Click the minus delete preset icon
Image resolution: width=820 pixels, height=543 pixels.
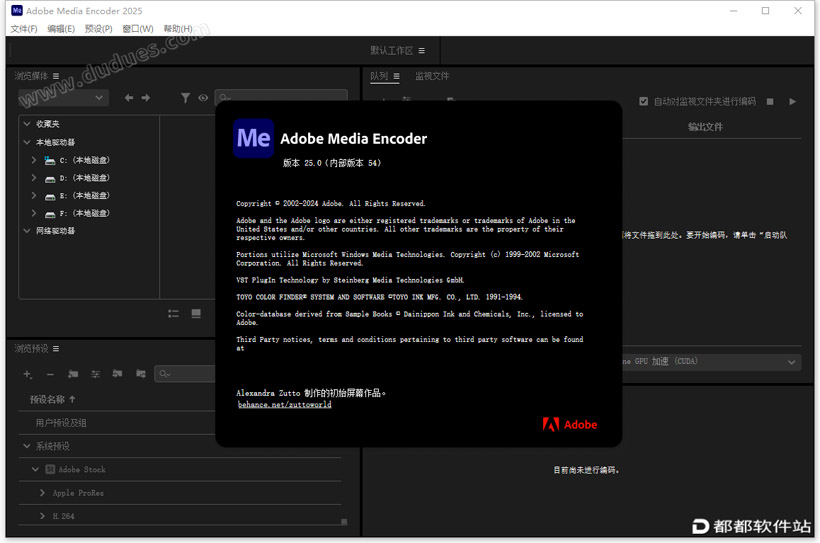tap(50, 374)
